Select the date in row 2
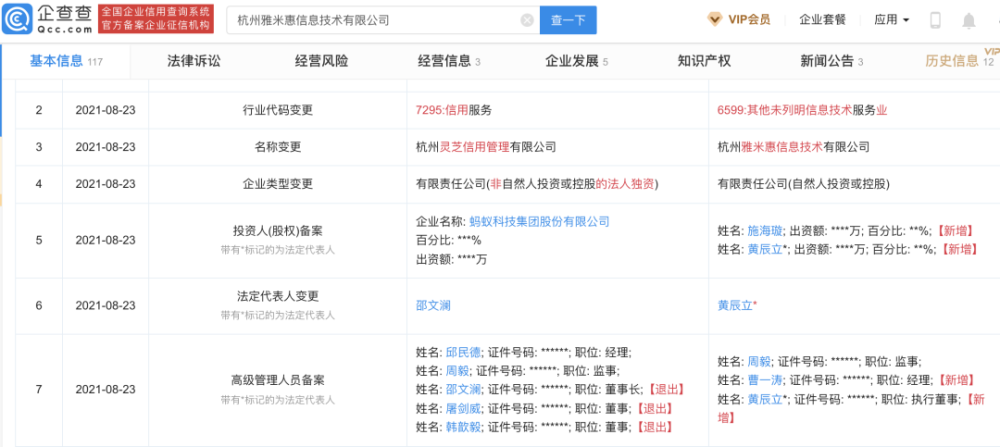Screen dimensions: 1000x447 (106, 110)
